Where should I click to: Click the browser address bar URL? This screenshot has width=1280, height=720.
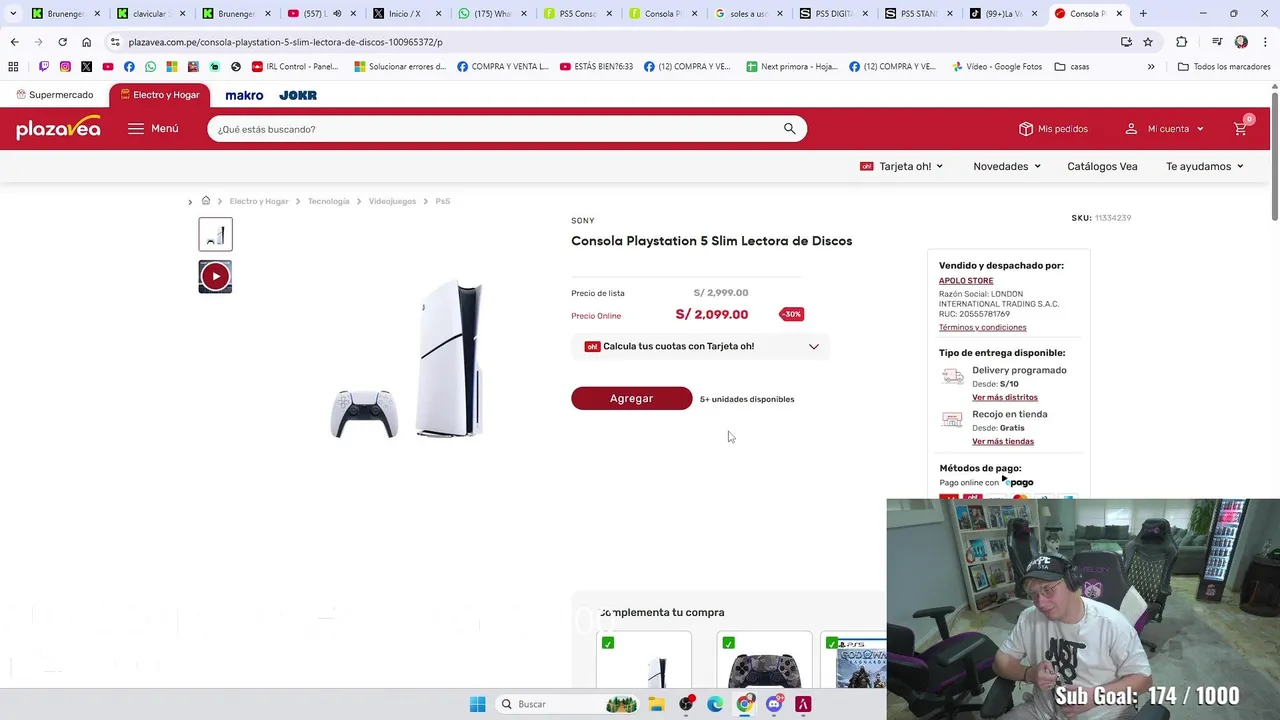[x=285, y=42]
